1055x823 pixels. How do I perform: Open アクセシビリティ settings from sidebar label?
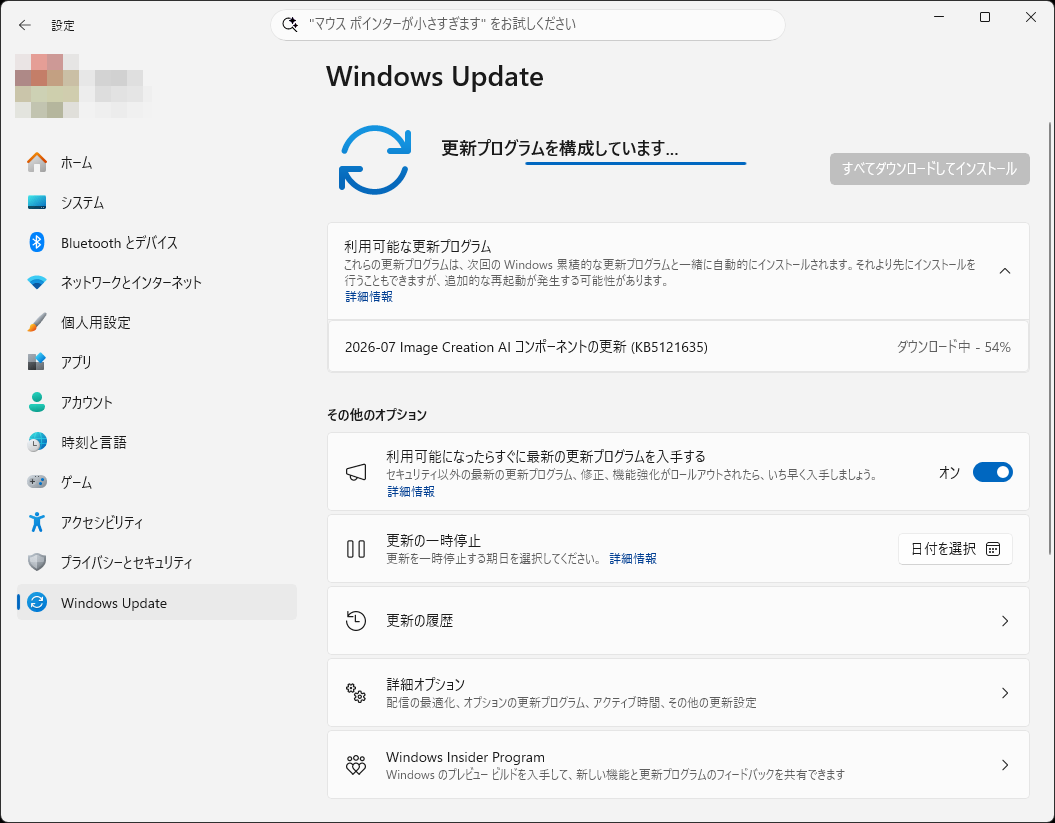click(102, 522)
